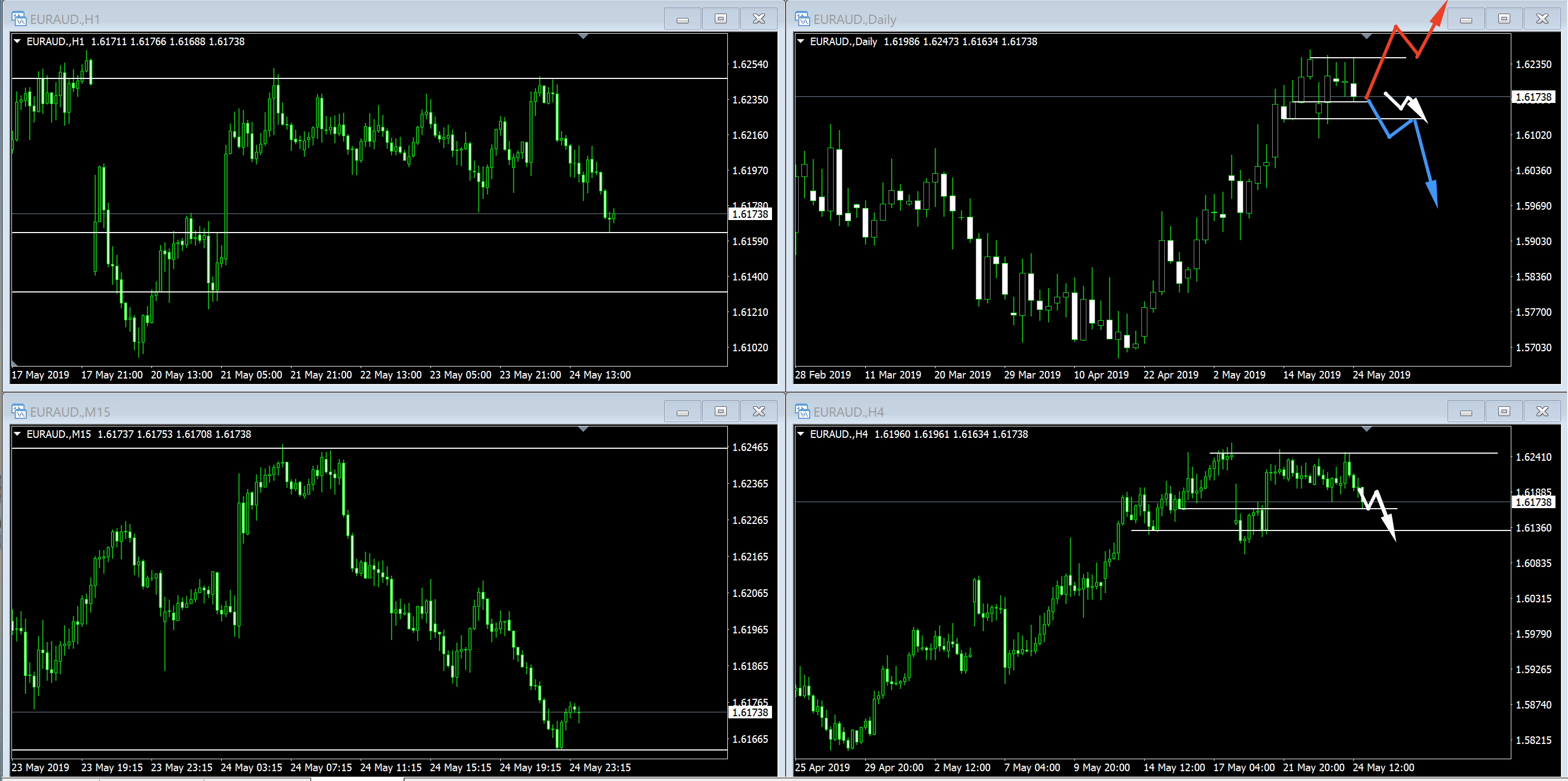The image size is (1568, 781).
Task: Click the EURAUD,M15 chart window icon
Action: coord(19,412)
